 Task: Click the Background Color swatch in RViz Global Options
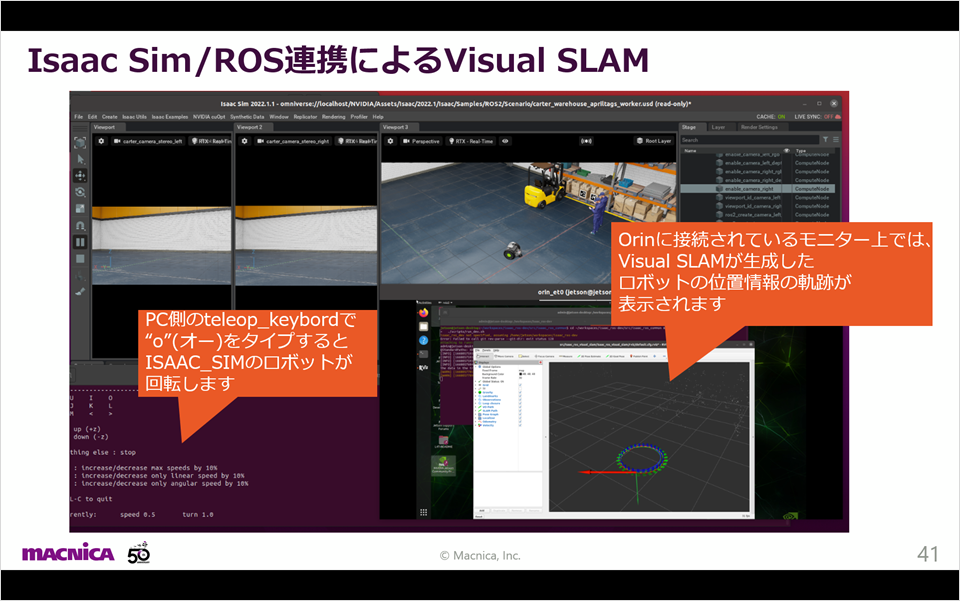pos(520,374)
